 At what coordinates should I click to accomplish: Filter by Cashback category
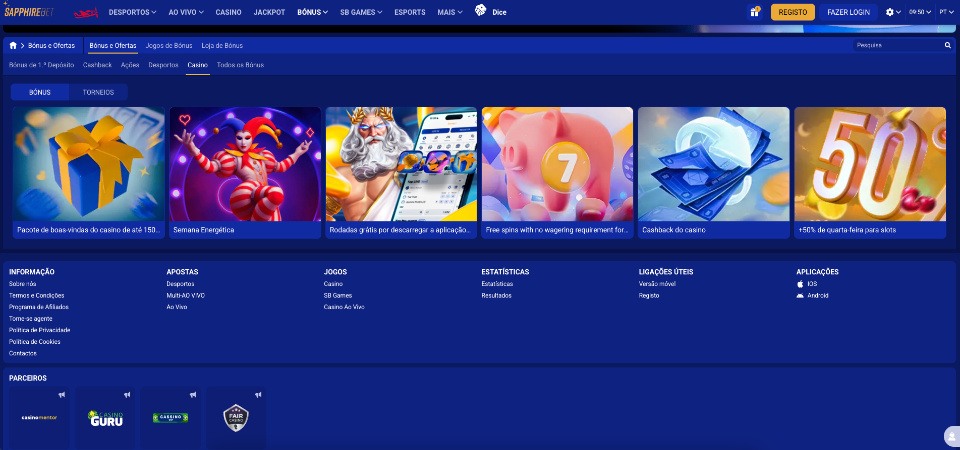pyautogui.click(x=97, y=65)
